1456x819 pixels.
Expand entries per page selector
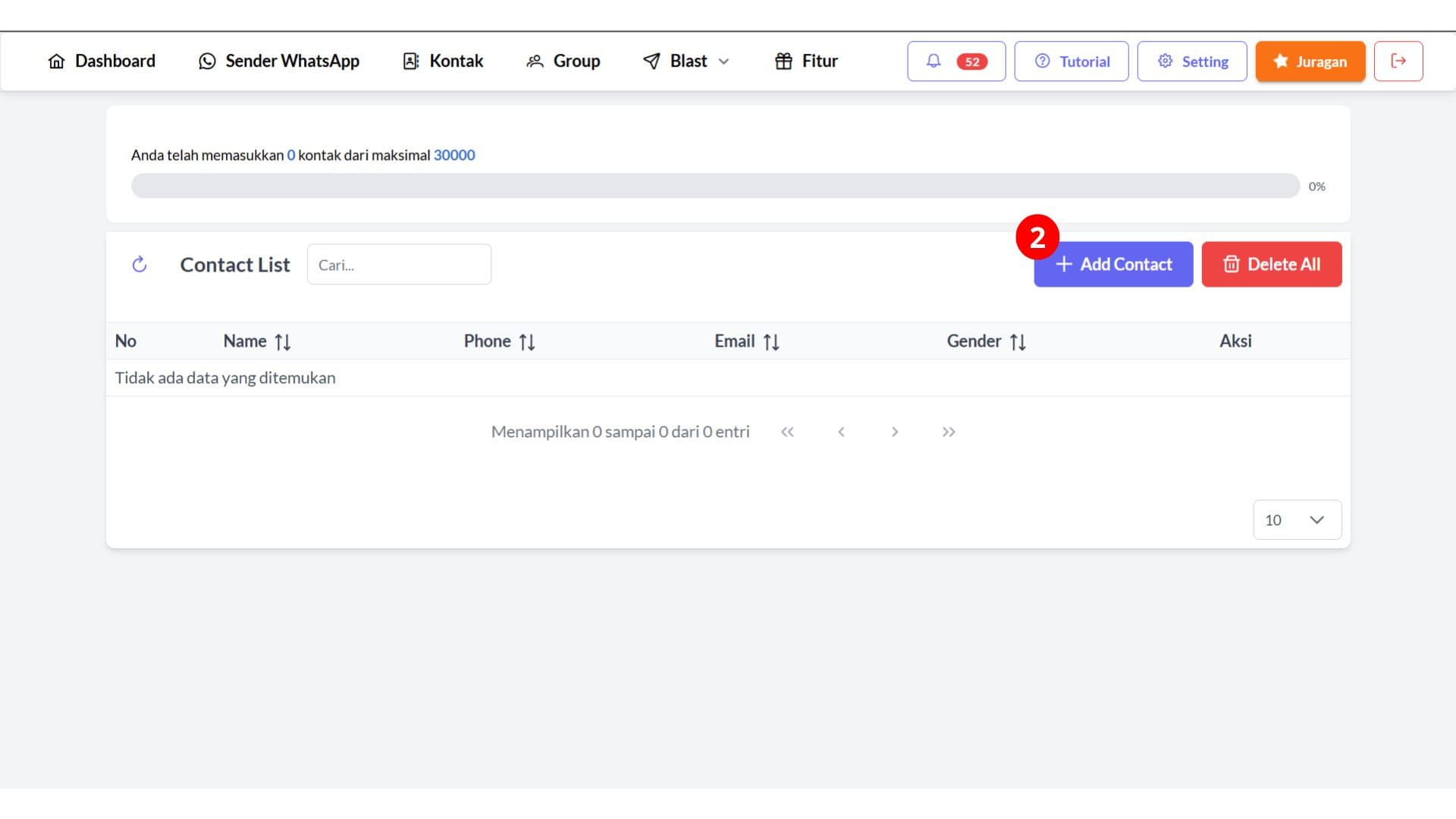[x=1295, y=519]
